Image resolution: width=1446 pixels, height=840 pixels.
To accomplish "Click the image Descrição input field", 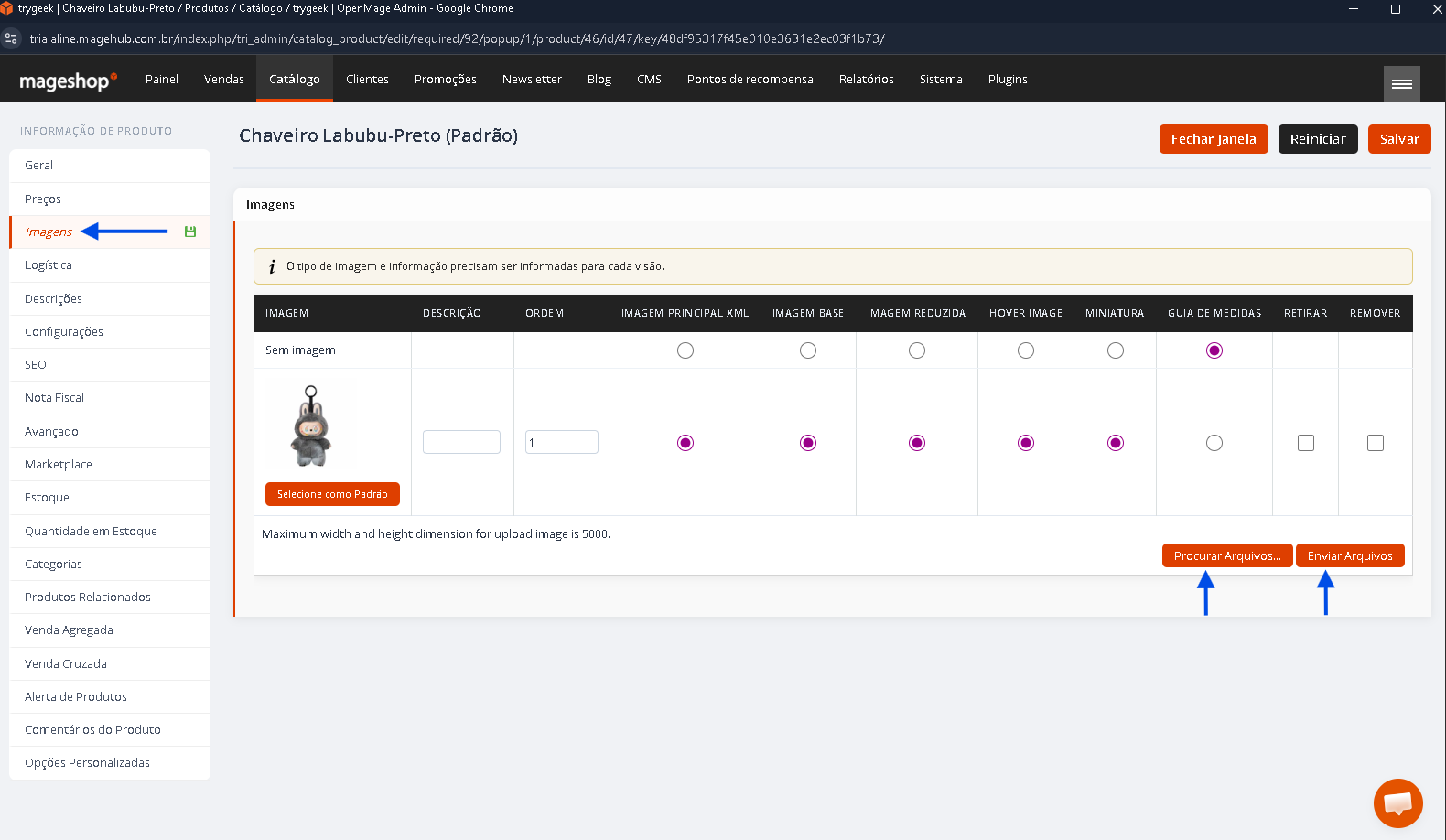I will [x=461, y=442].
